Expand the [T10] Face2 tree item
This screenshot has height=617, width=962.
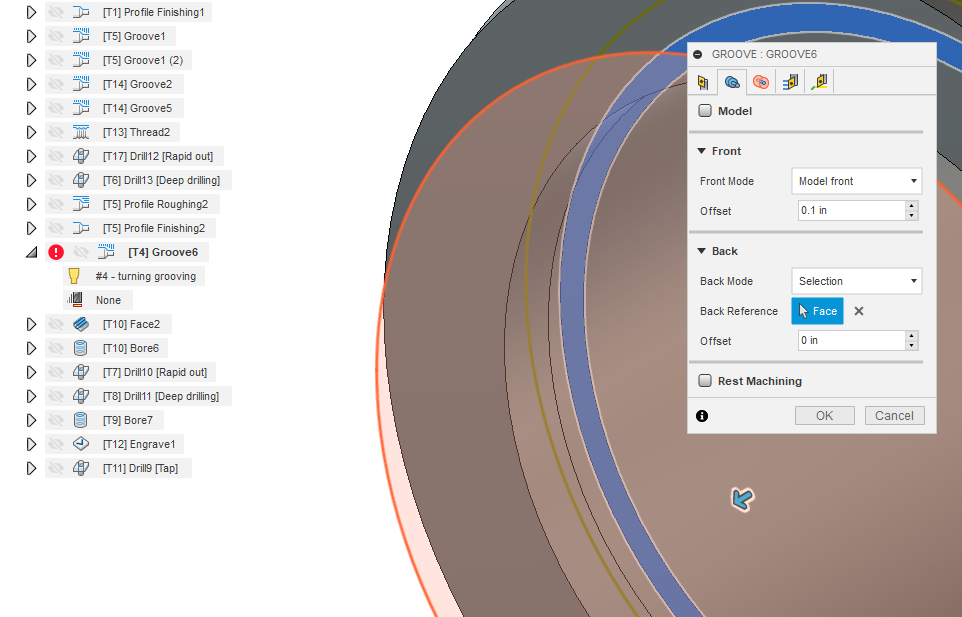(x=31, y=323)
